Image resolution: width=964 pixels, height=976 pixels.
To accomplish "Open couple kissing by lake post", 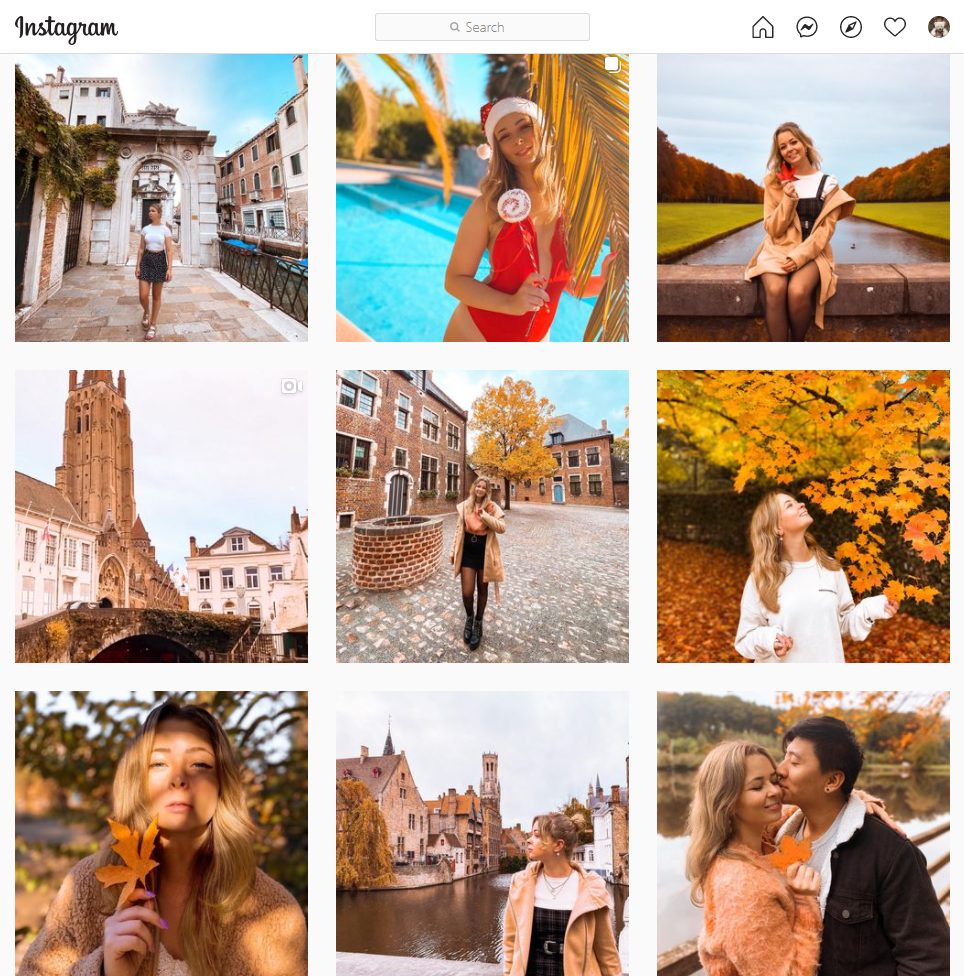I will tap(803, 833).
